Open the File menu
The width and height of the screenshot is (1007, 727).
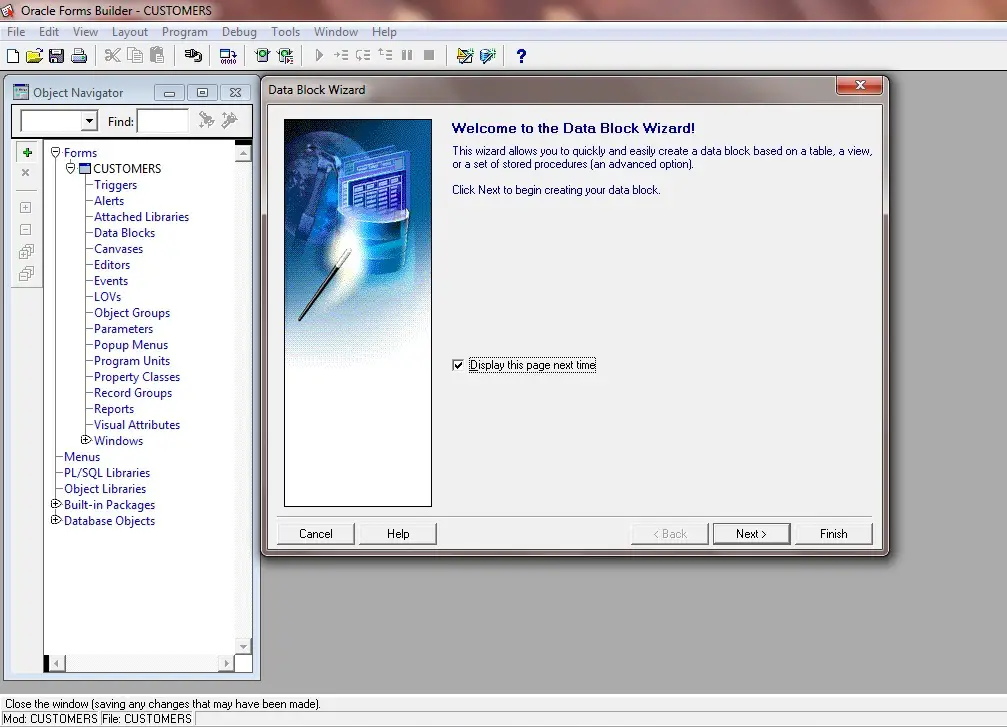click(x=16, y=31)
